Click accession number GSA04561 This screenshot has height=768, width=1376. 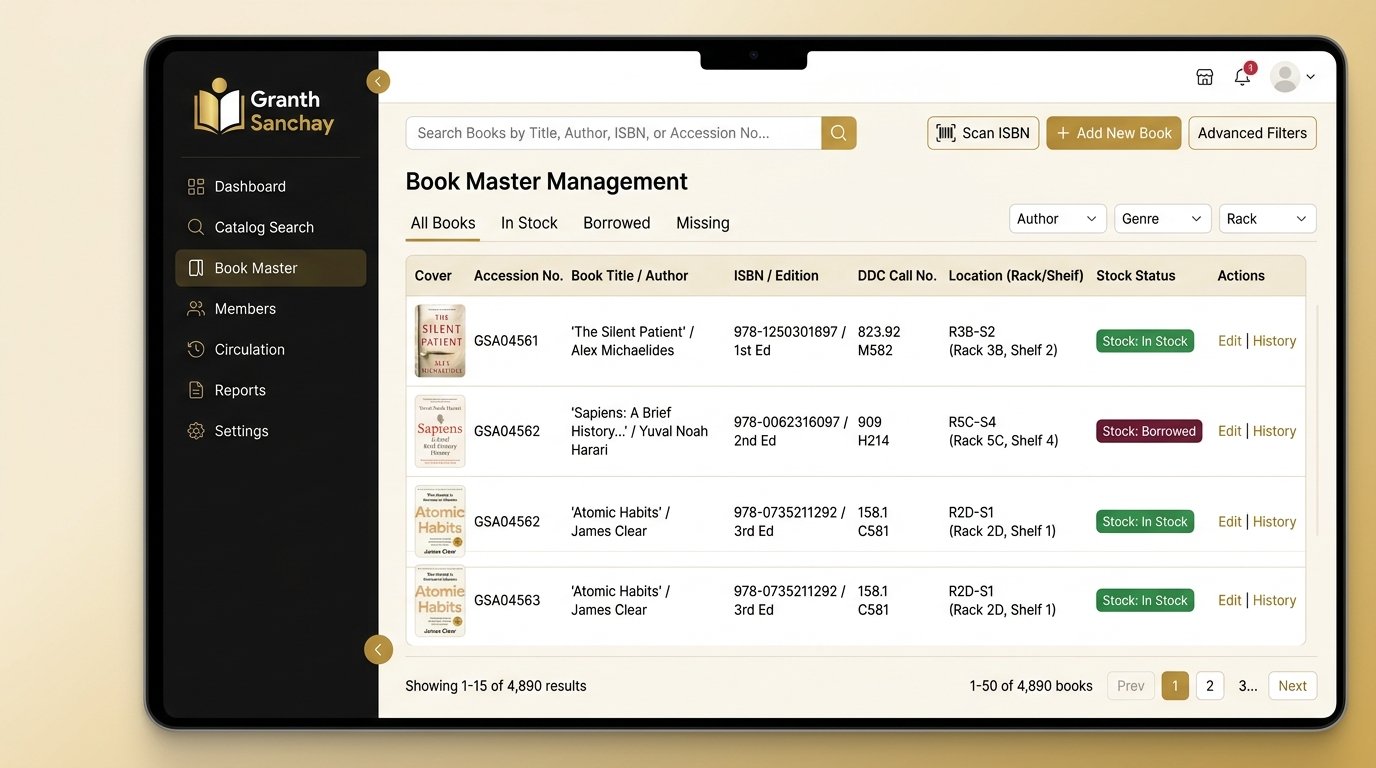coord(506,341)
